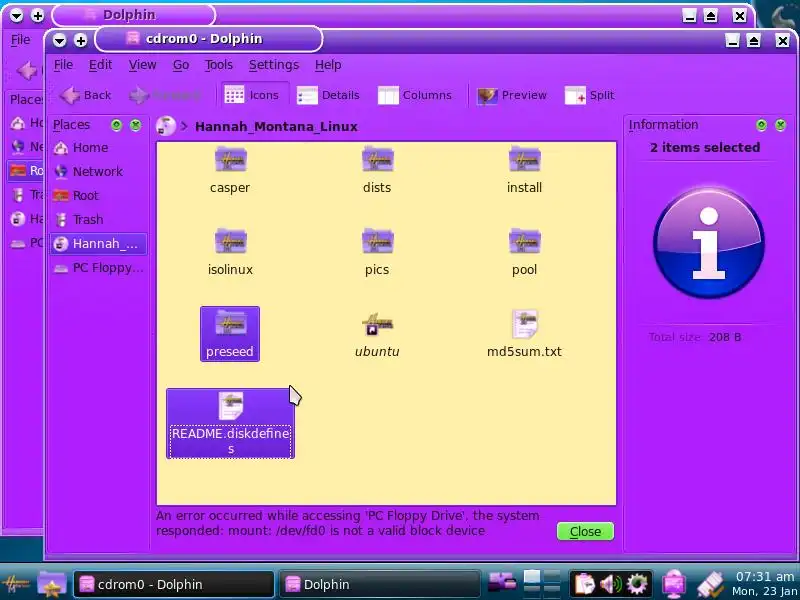Click the gear tray icon
Screen dimensions: 800x600
tap(637, 584)
